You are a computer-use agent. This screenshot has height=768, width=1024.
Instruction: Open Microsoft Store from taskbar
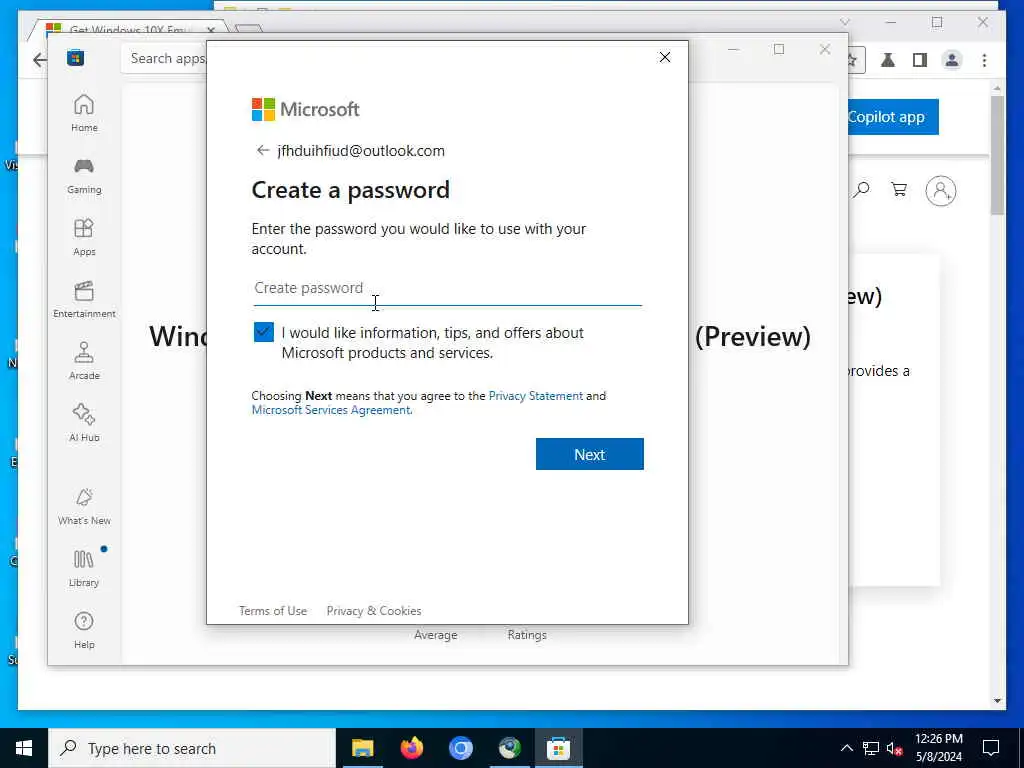pos(558,748)
